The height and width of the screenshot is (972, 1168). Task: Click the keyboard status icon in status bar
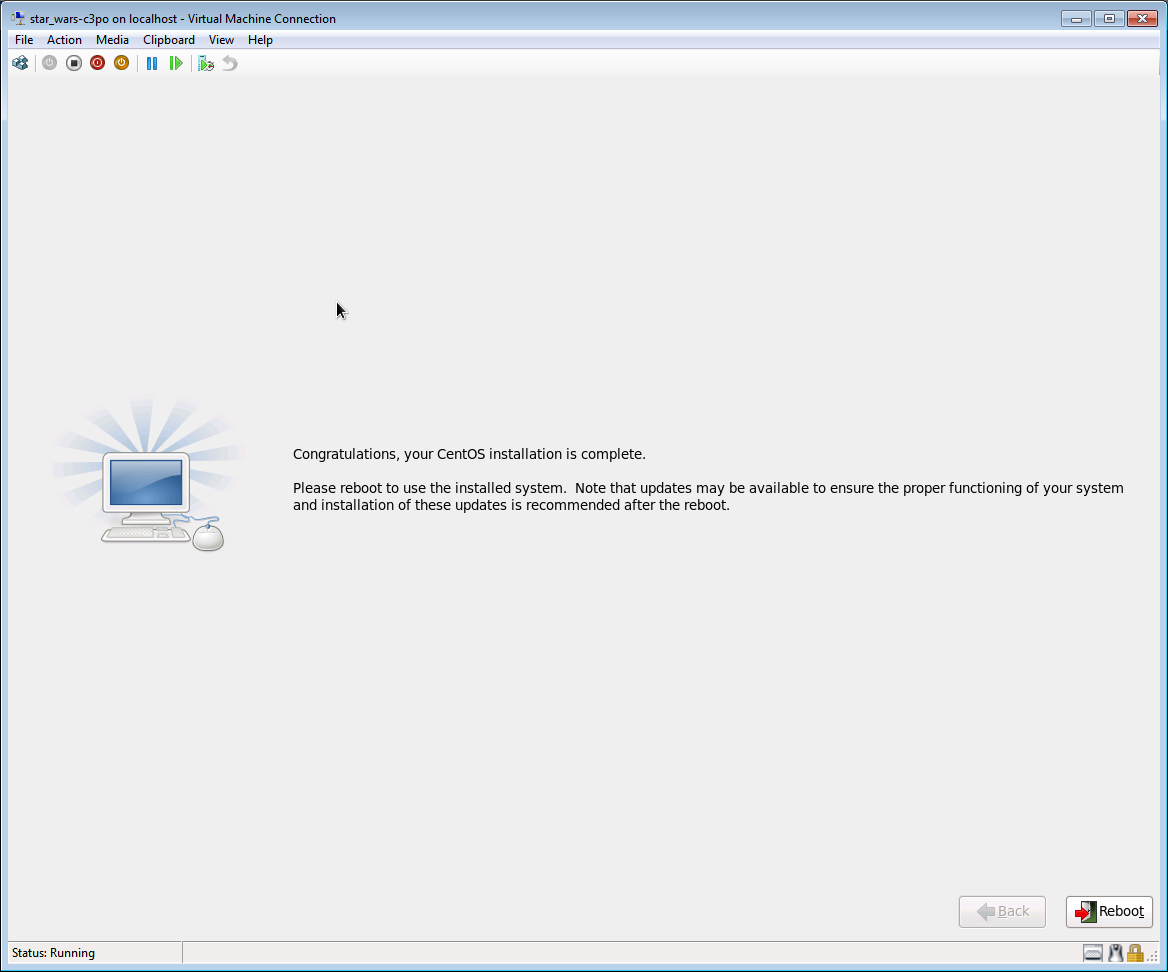(x=1093, y=953)
